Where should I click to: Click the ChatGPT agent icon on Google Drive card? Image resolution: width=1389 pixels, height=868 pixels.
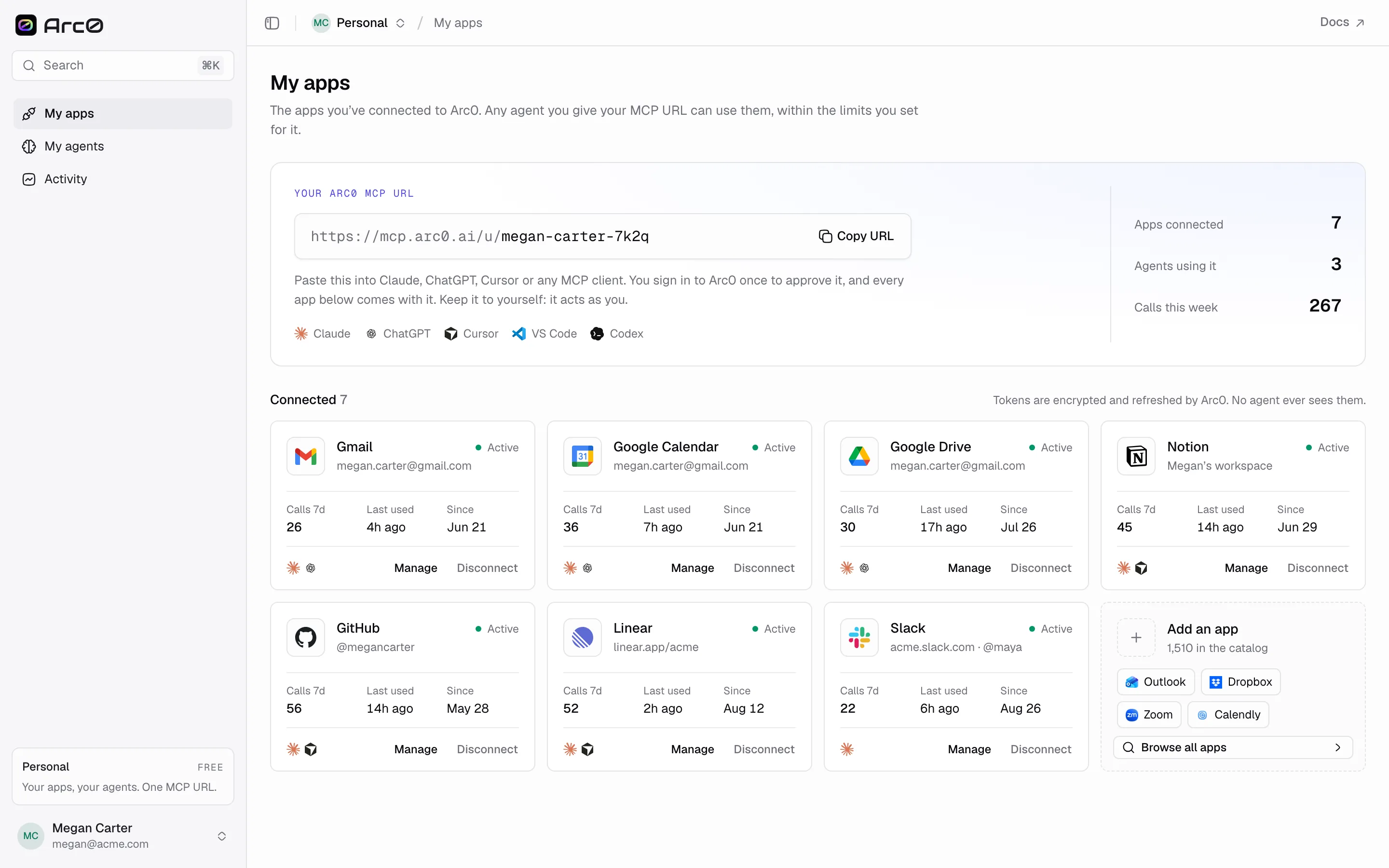(x=864, y=569)
